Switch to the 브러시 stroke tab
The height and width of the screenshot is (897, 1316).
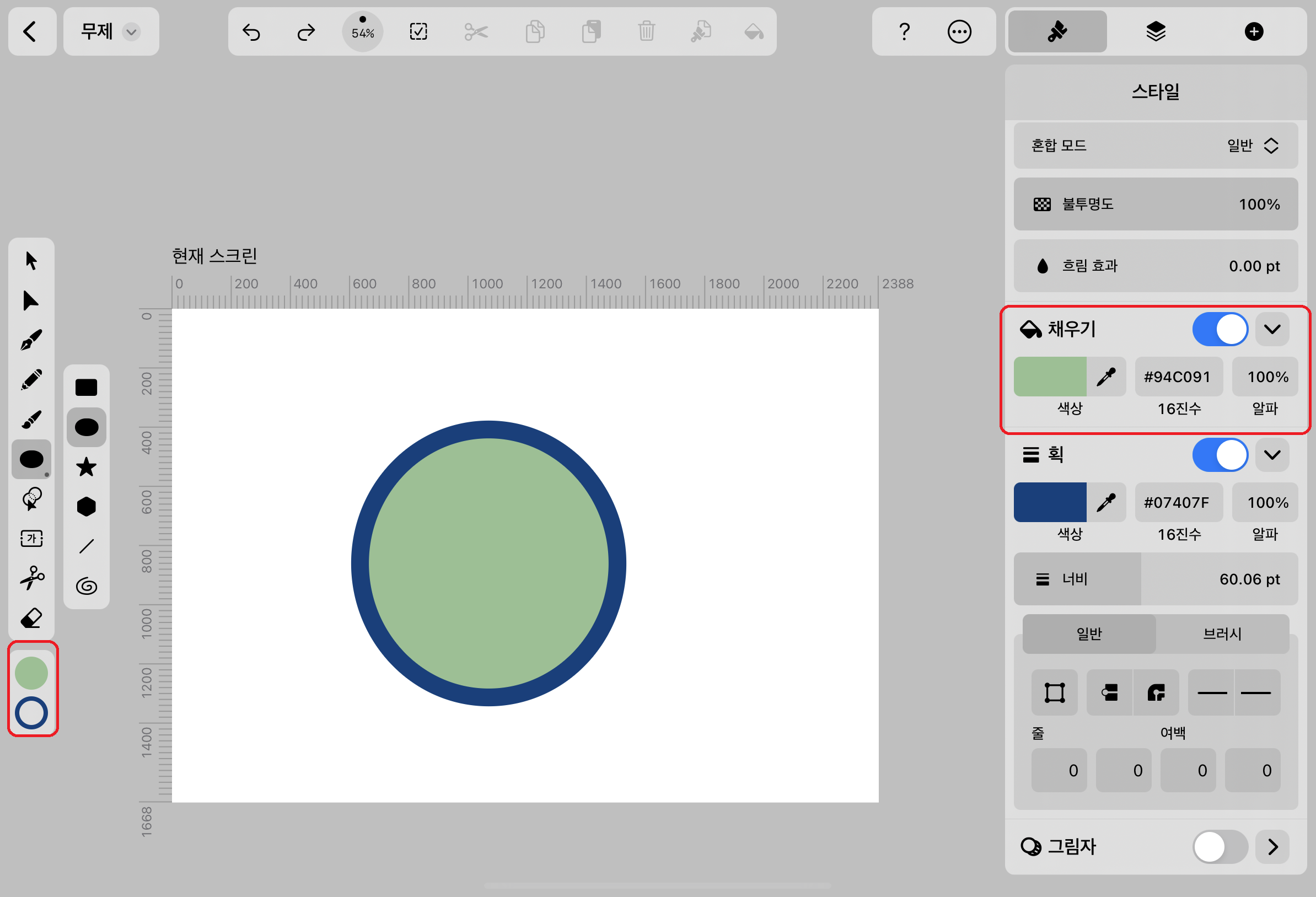coord(1222,633)
